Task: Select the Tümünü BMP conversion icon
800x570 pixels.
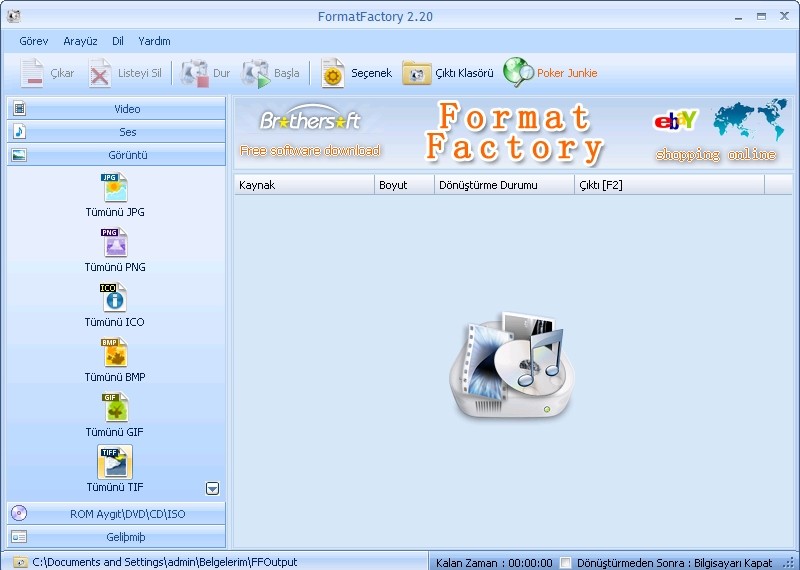Action: click(x=114, y=353)
